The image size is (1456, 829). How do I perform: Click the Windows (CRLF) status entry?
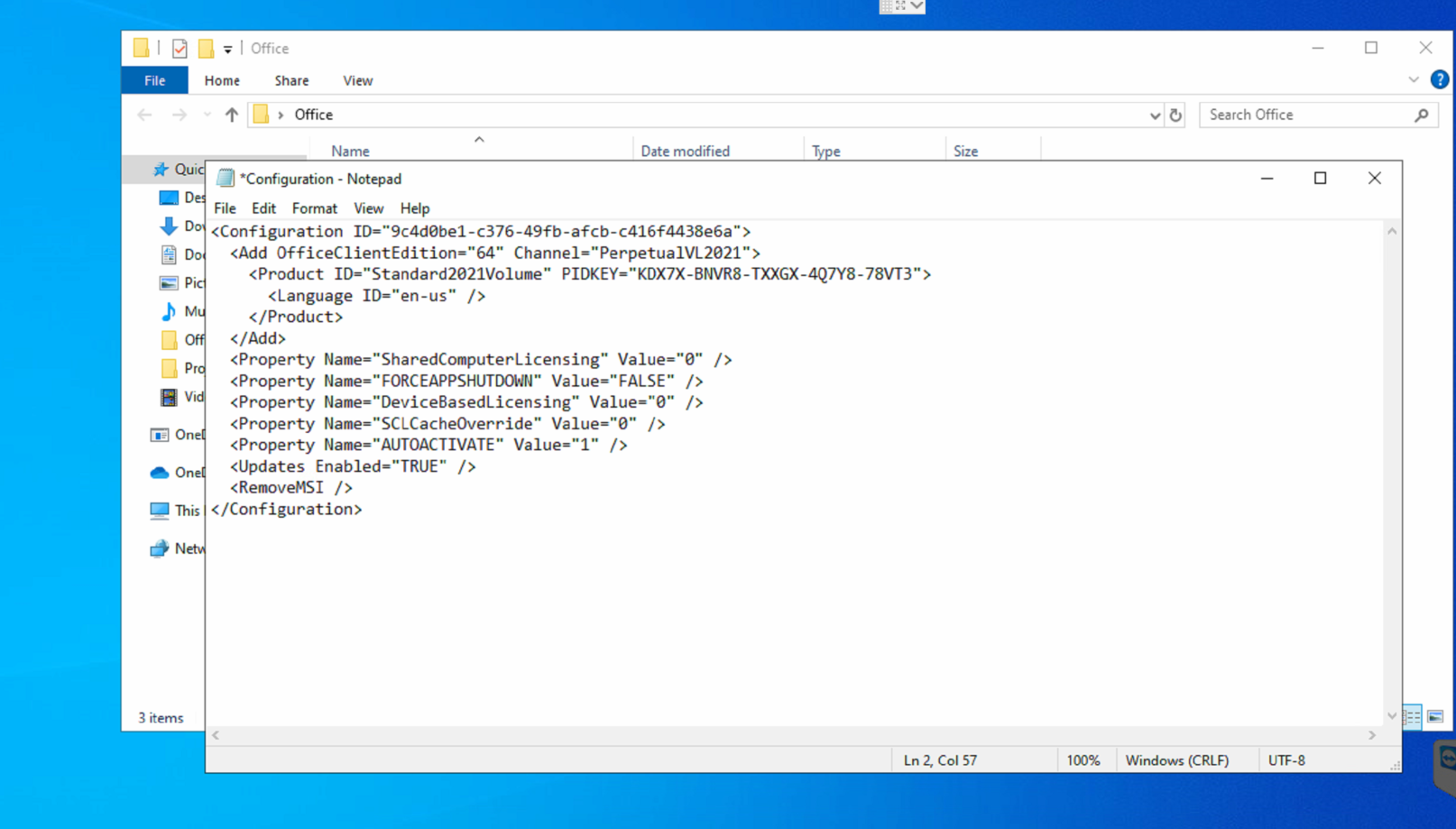(1177, 760)
